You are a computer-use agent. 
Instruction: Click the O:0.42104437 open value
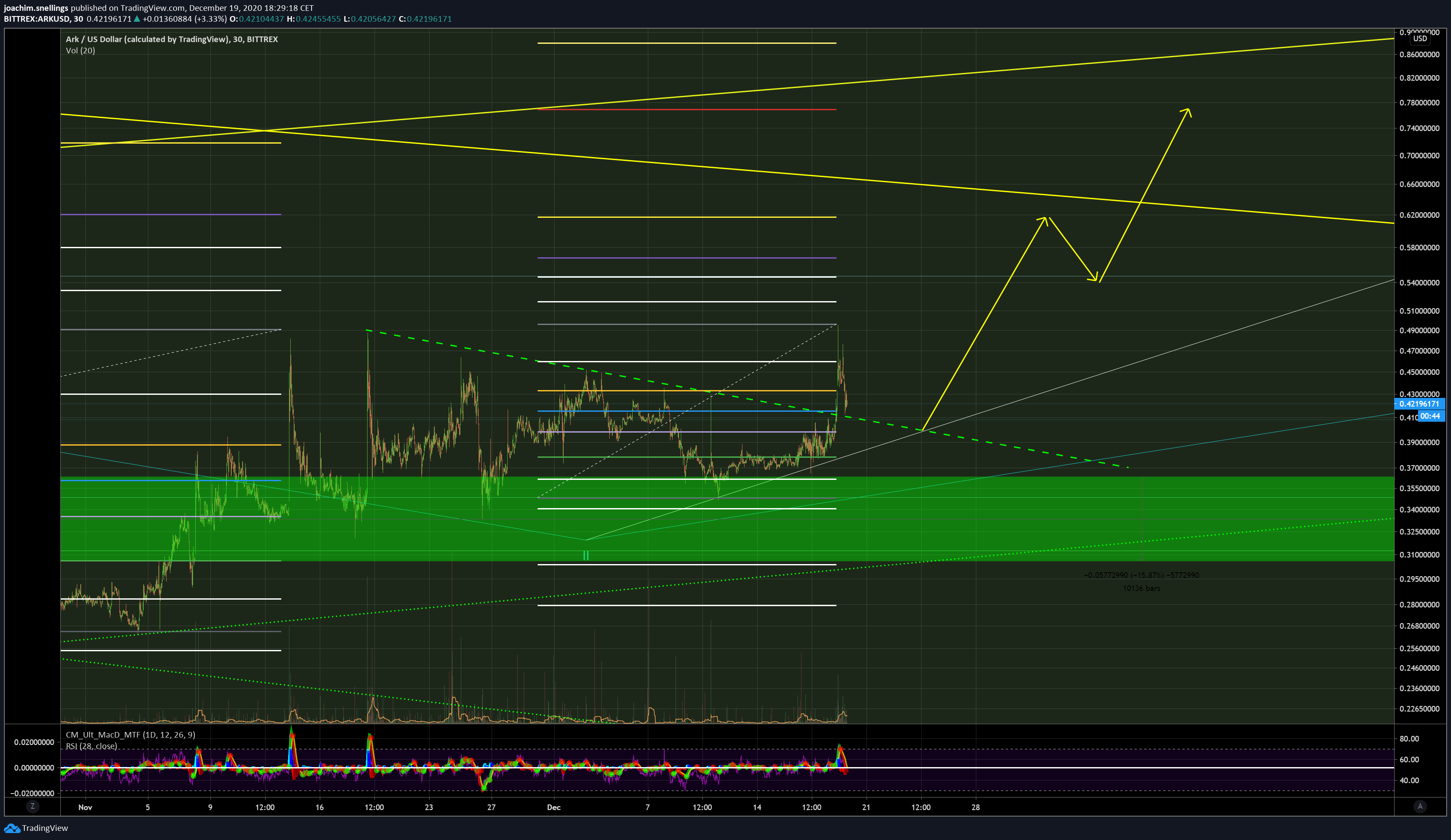[x=257, y=19]
